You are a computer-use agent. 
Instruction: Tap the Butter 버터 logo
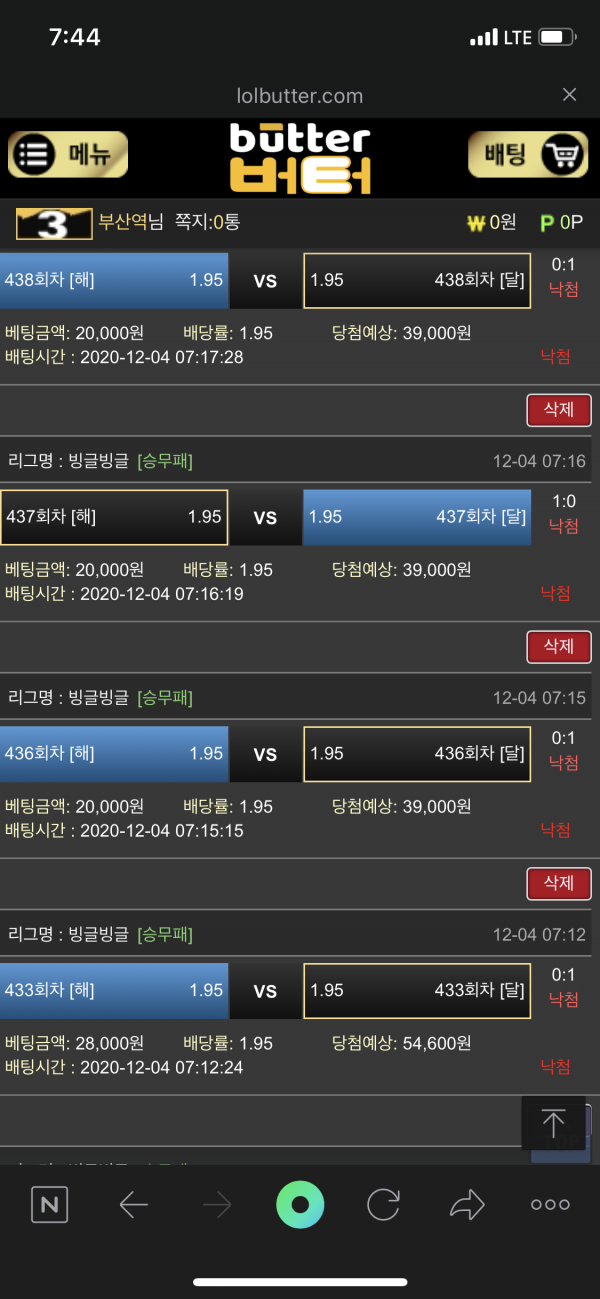point(300,158)
